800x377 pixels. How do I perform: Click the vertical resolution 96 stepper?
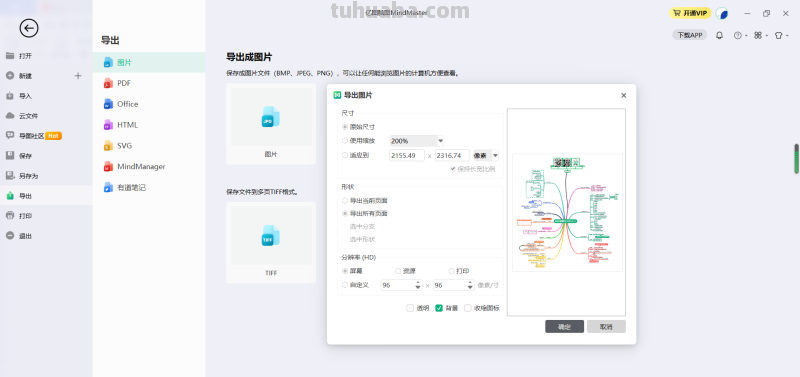pyautogui.click(x=470, y=285)
